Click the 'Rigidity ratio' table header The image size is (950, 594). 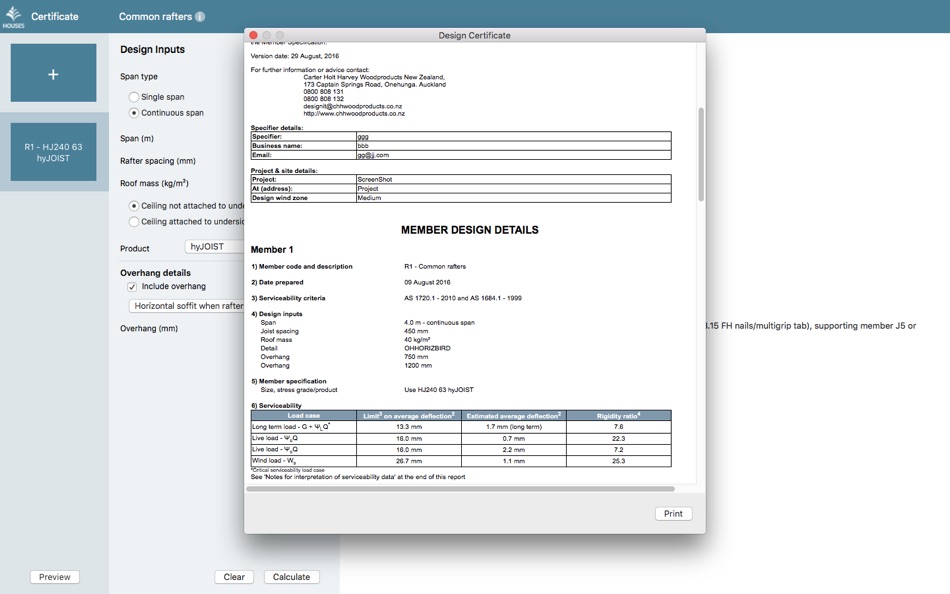tap(619, 416)
